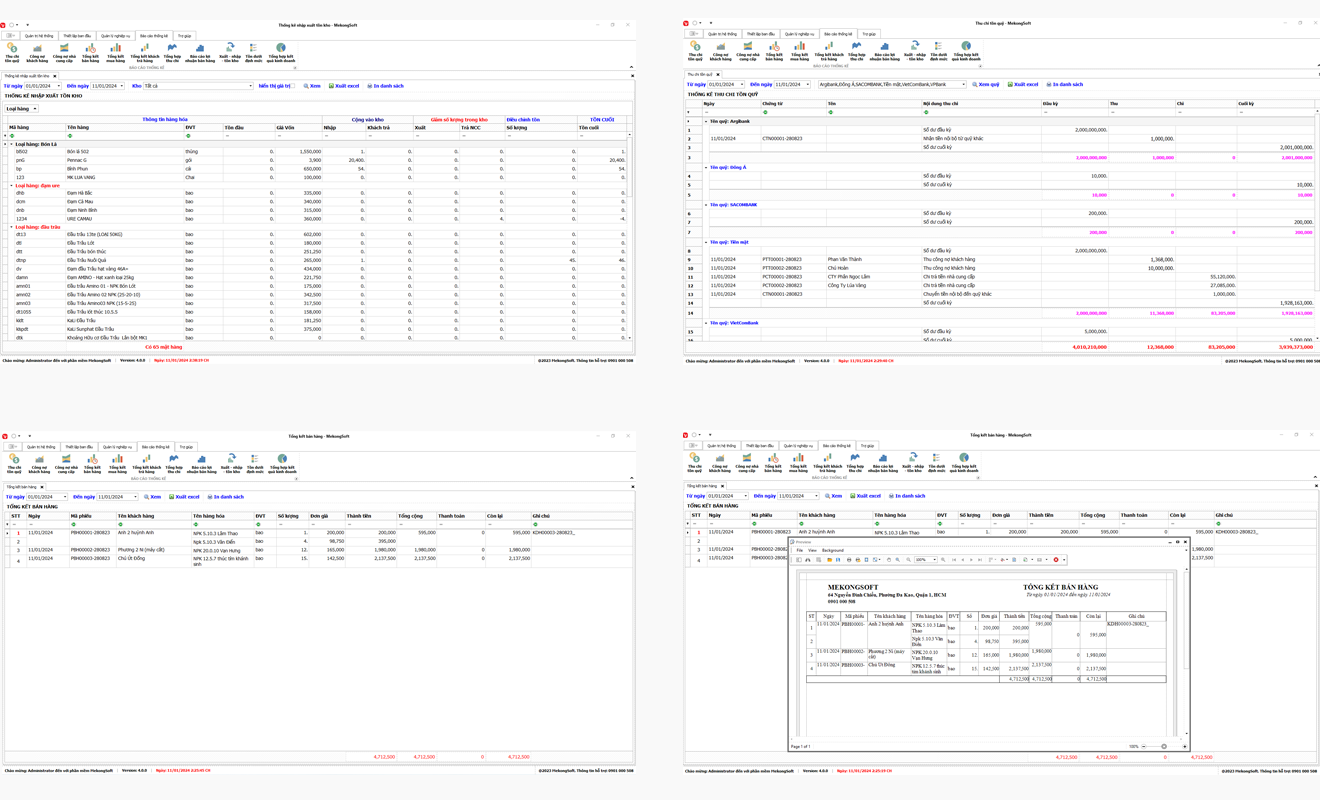The width and height of the screenshot is (1320, 800).
Task: Open 'Công nợ khách hàng' in Thu chi tồn quỹ window
Action: [x=720, y=49]
